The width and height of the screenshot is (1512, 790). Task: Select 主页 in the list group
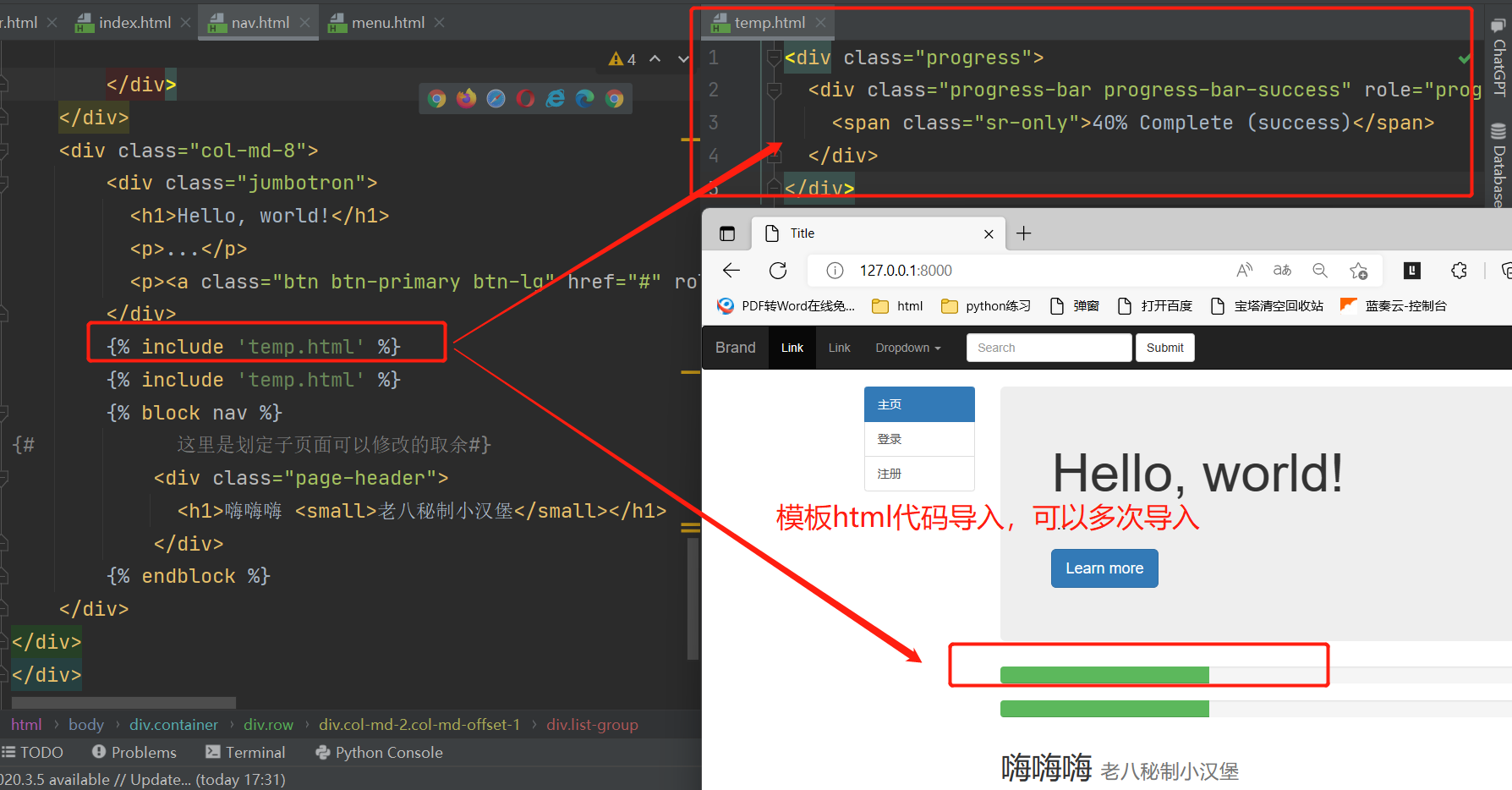(919, 404)
